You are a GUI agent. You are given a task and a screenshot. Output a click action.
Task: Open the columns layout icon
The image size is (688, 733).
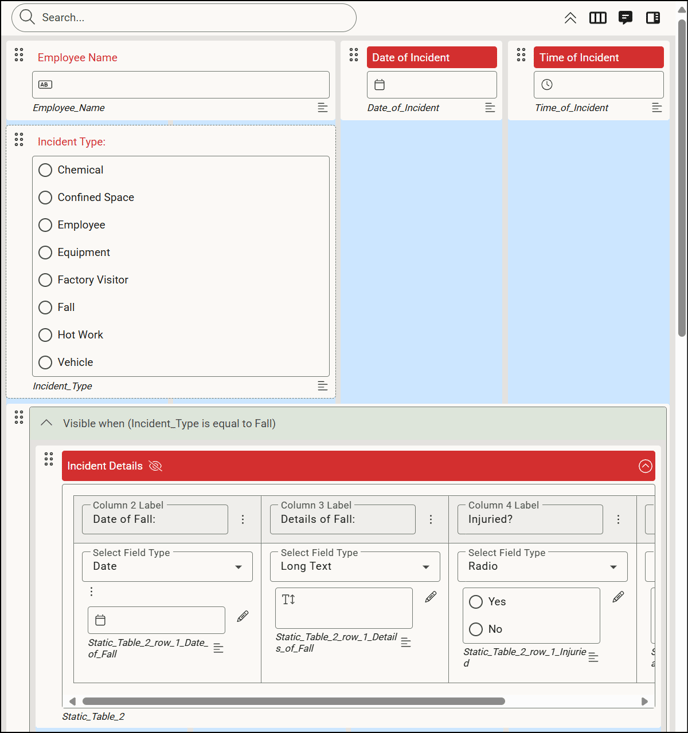pyautogui.click(x=597, y=18)
